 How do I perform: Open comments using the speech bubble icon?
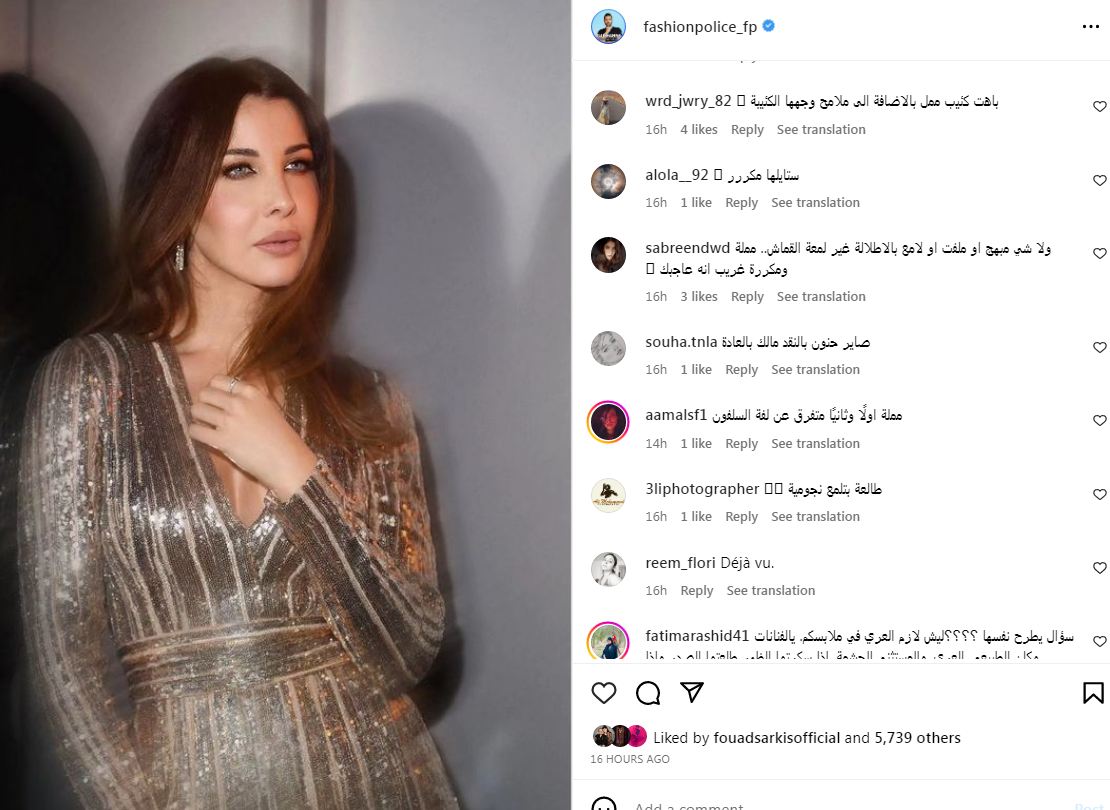click(x=648, y=692)
